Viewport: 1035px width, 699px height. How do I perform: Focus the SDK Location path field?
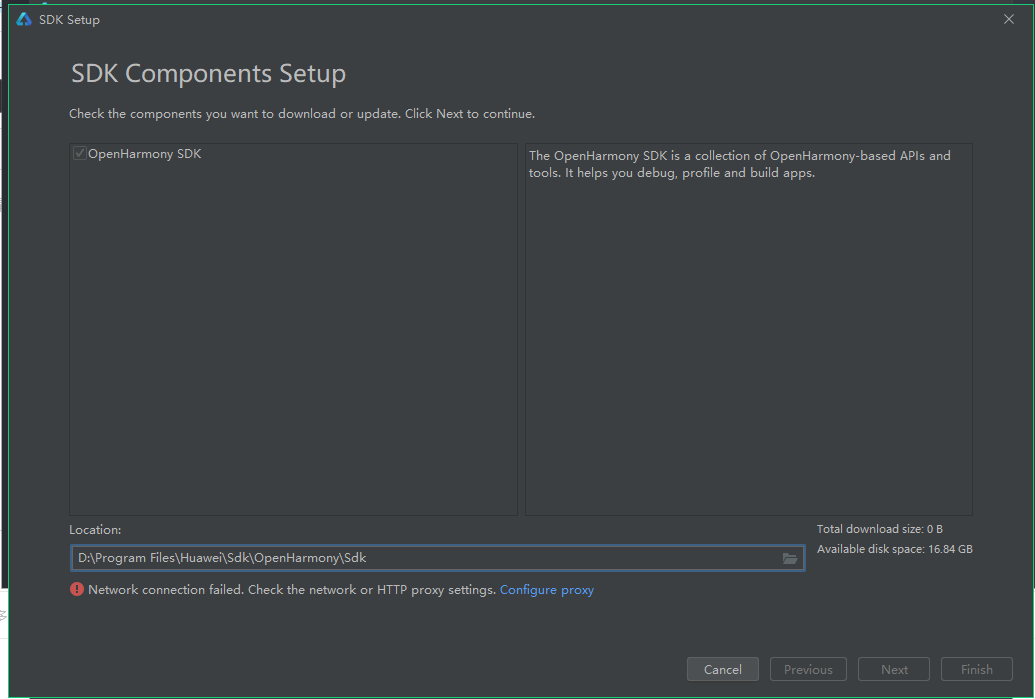pyautogui.click(x=438, y=558)
